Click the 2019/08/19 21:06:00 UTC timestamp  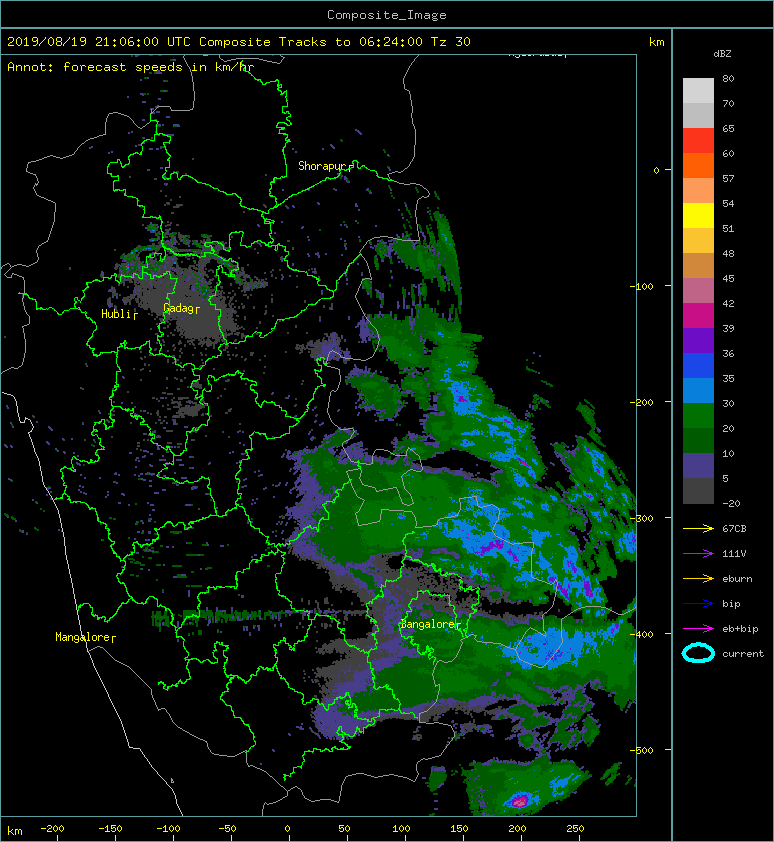[99, 41]
